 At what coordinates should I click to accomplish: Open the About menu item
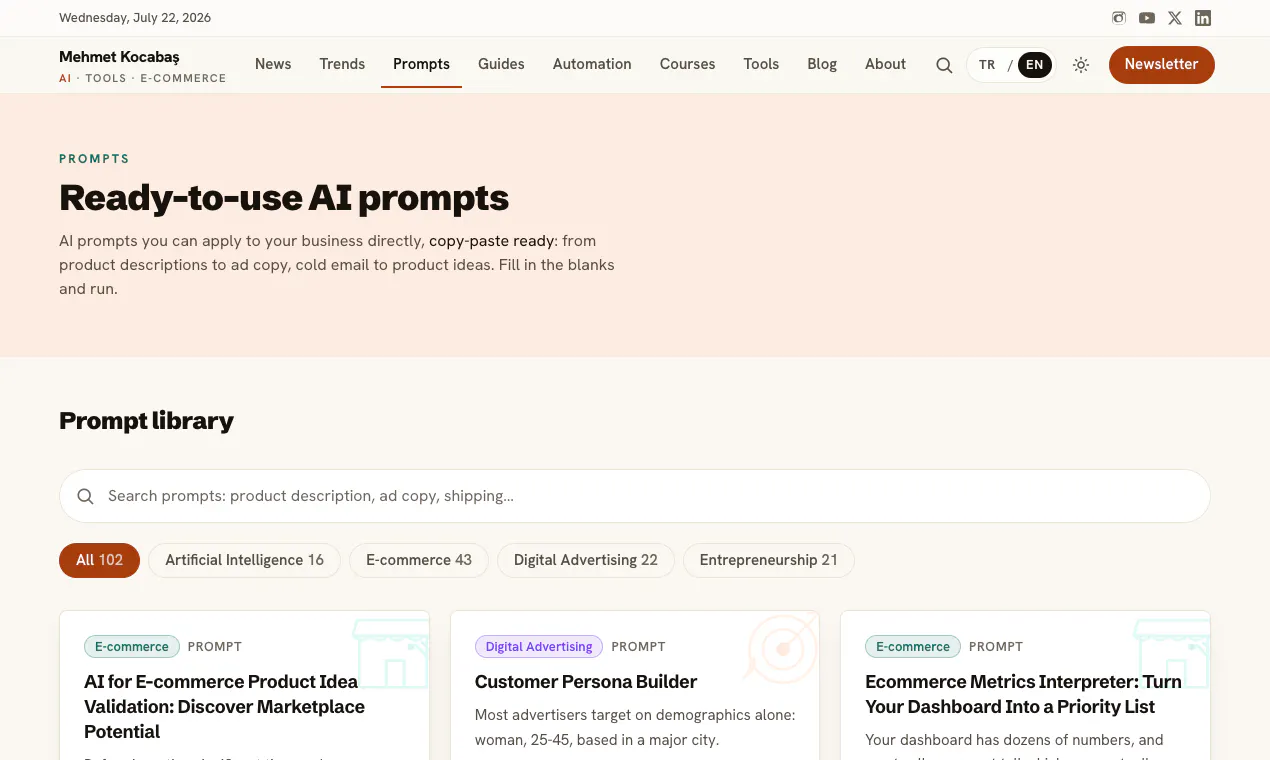(885, 64)
